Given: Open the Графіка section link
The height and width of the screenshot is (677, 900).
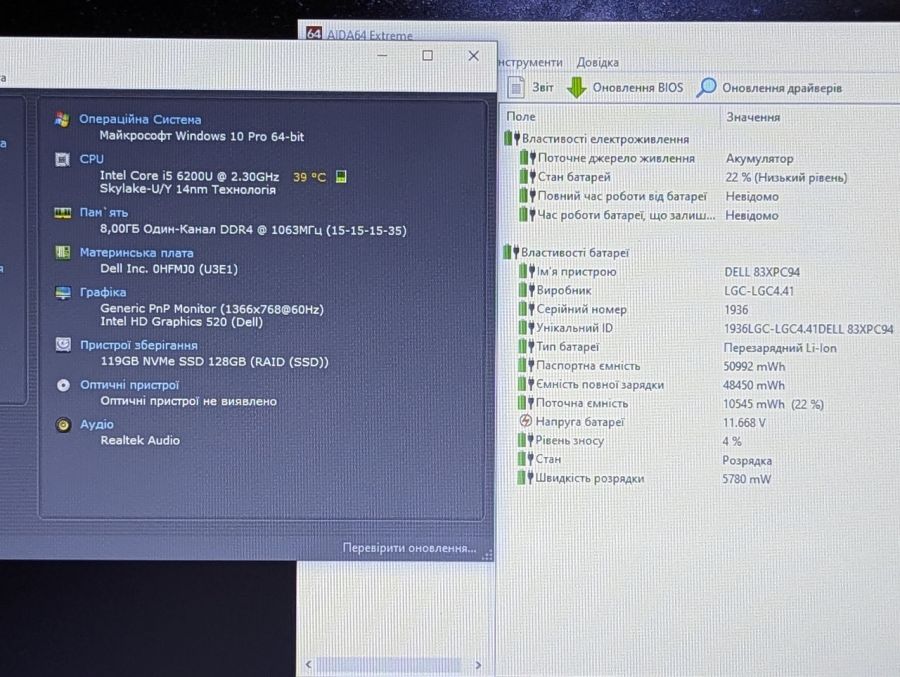Looking at the screenshot, I should [x=103, y=292].
